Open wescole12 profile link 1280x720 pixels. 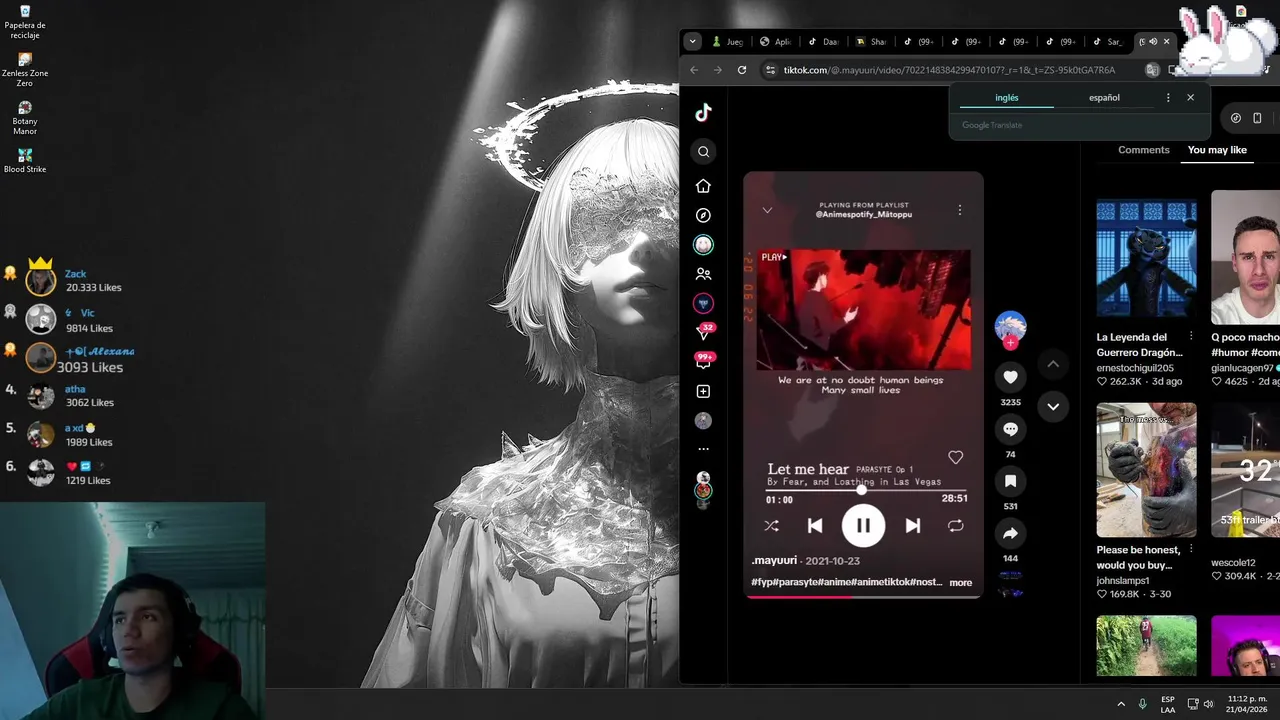(1233, 563)
